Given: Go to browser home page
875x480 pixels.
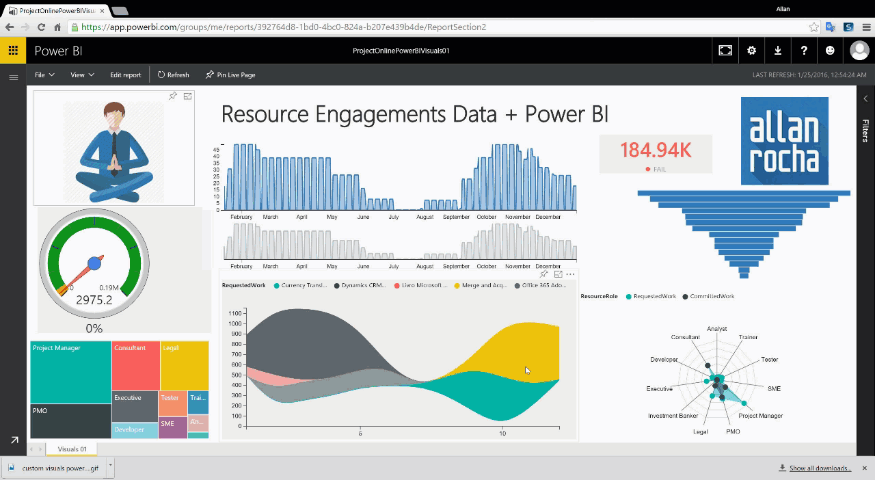Looking at the screenshot, I should (x=57, y=27).
